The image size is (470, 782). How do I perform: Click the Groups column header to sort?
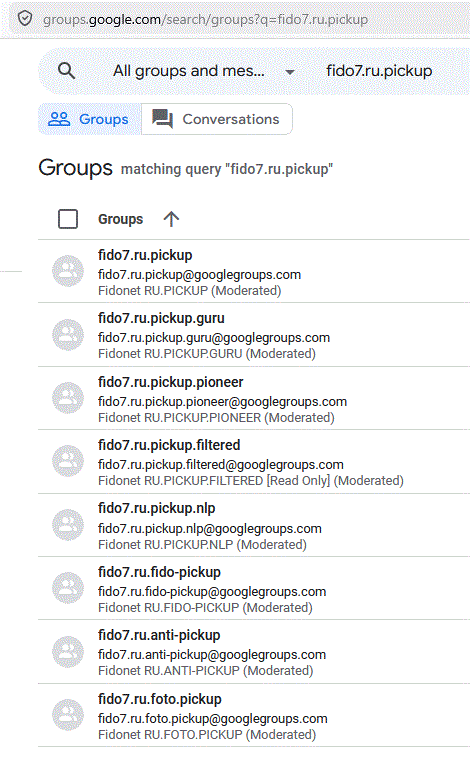click(120, 219)
